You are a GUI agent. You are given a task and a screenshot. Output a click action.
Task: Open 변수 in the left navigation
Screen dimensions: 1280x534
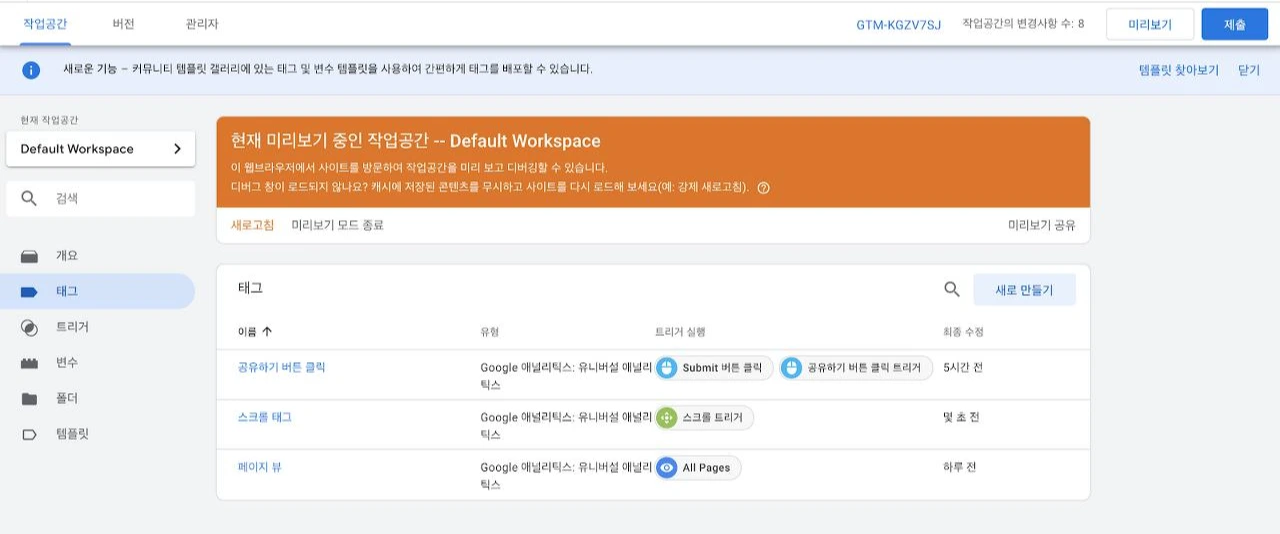tap(66, 363)
